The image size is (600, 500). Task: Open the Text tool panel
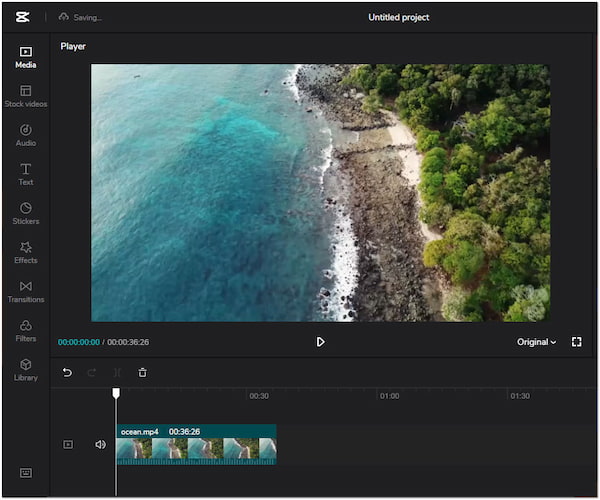(25, 174)
